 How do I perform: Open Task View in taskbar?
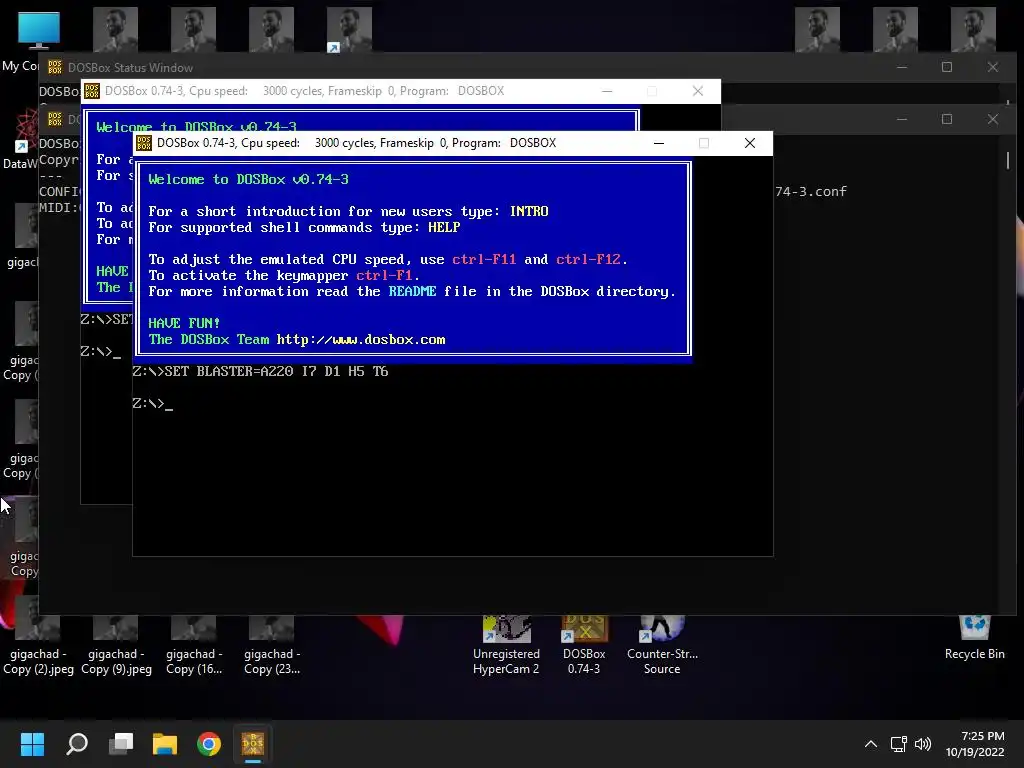pyautogui.click(x=121, y=744)
